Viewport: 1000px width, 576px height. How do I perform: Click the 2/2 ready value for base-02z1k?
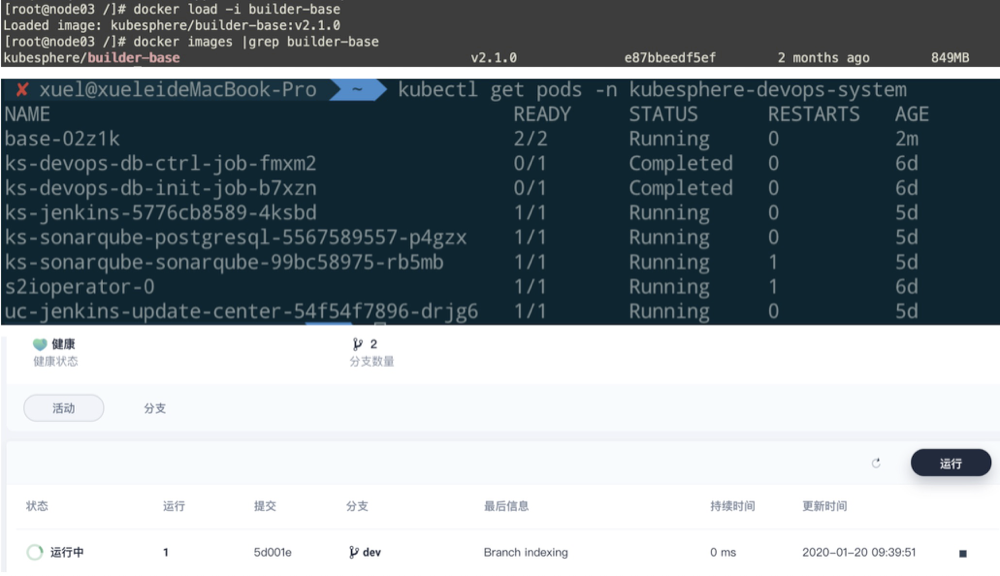click(x=531, y=139)
